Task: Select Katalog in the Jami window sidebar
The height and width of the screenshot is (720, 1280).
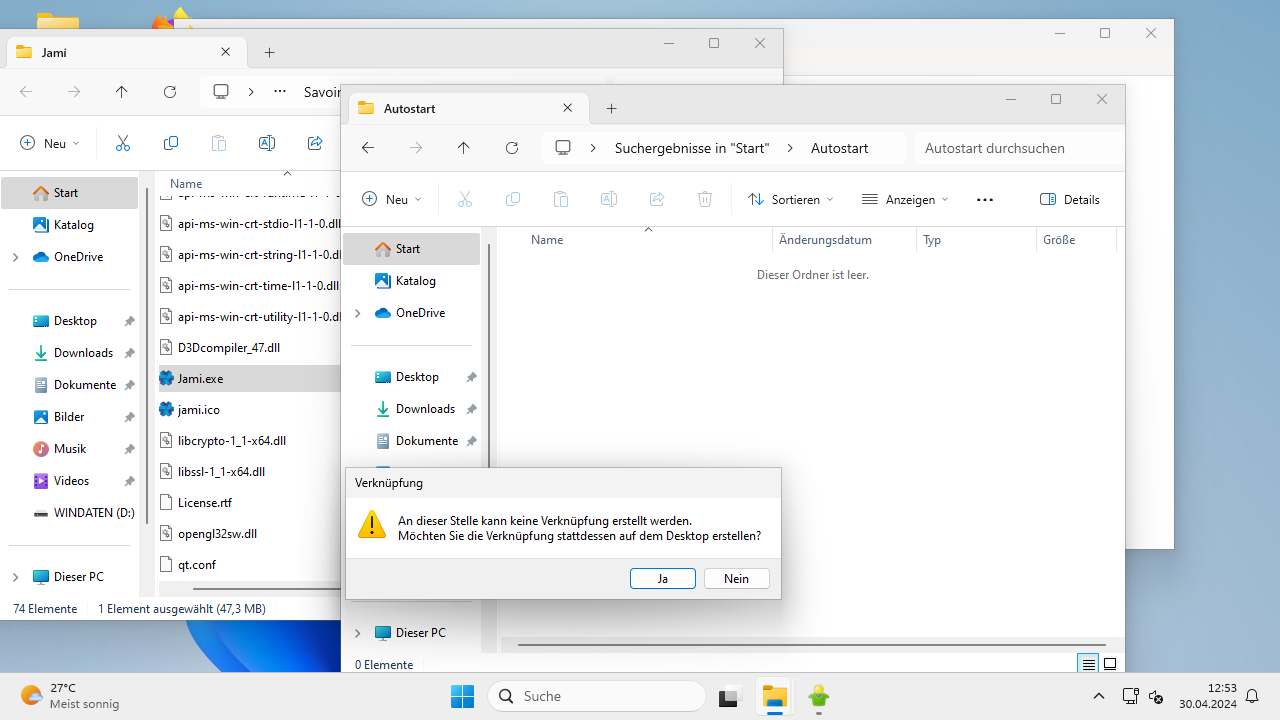Action: [x=69, y=224]
